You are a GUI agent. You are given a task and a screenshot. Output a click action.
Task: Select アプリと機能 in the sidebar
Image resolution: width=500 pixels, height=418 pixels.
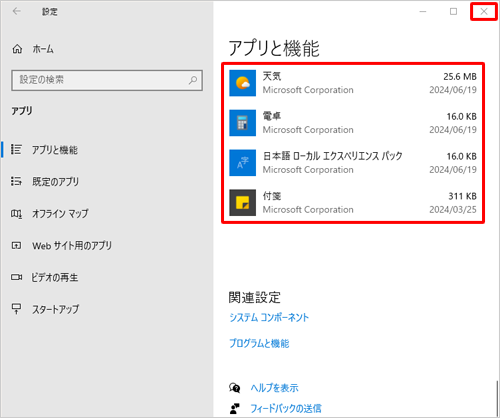(55, 150)
